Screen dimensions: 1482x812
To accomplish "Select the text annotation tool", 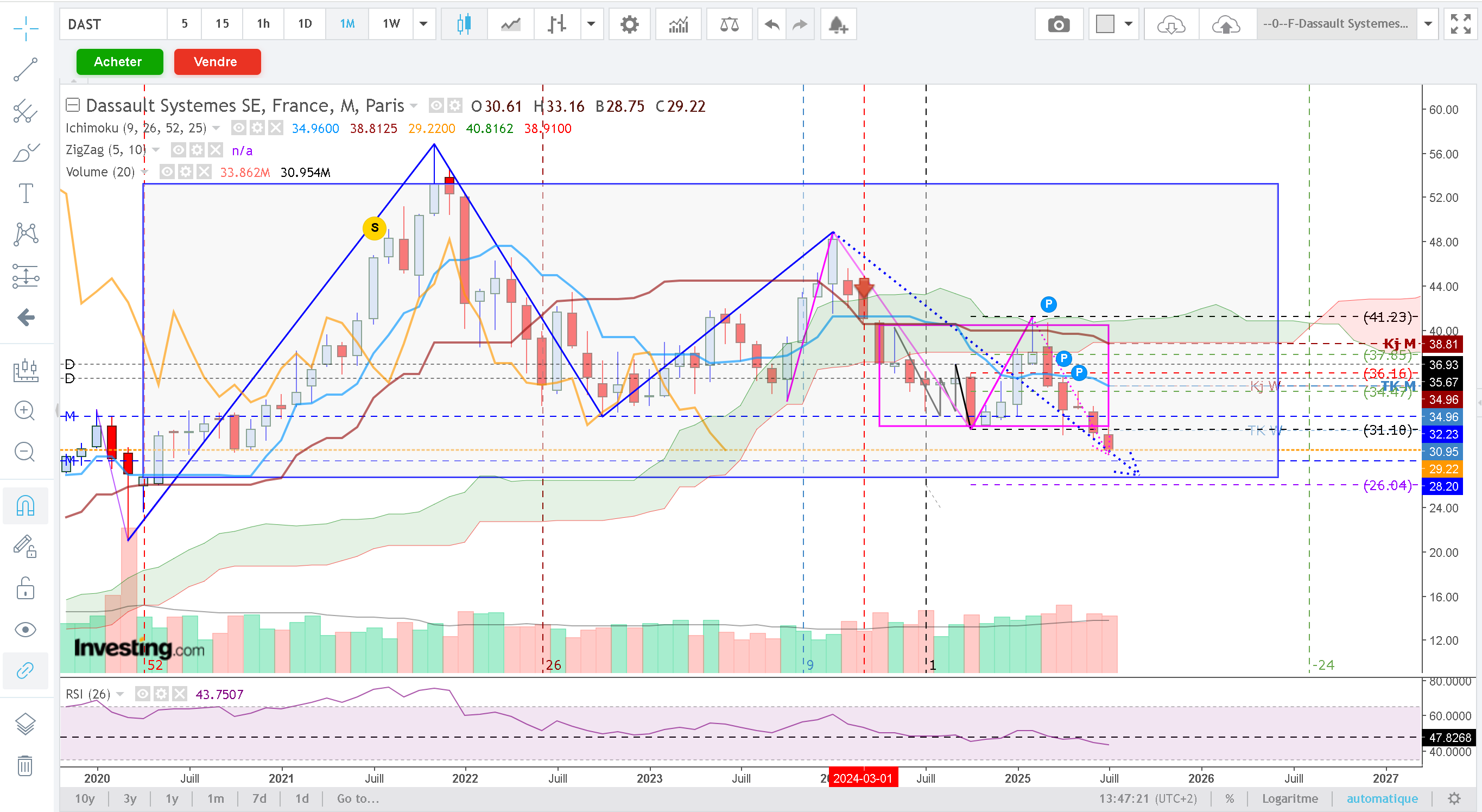I will tap(26, 193).
